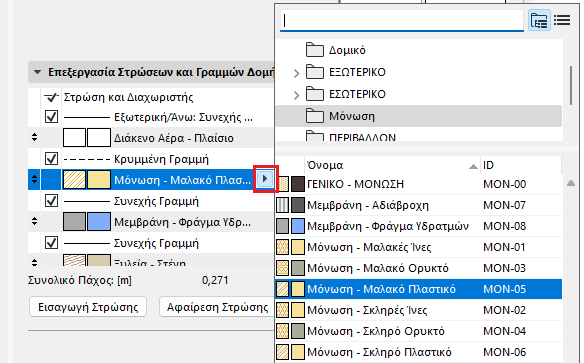Click reorder arrows on Διάκενο Αέρα row
Image resolution: width=584 pixels, height=363 pixels.
[x=34, y=137]
